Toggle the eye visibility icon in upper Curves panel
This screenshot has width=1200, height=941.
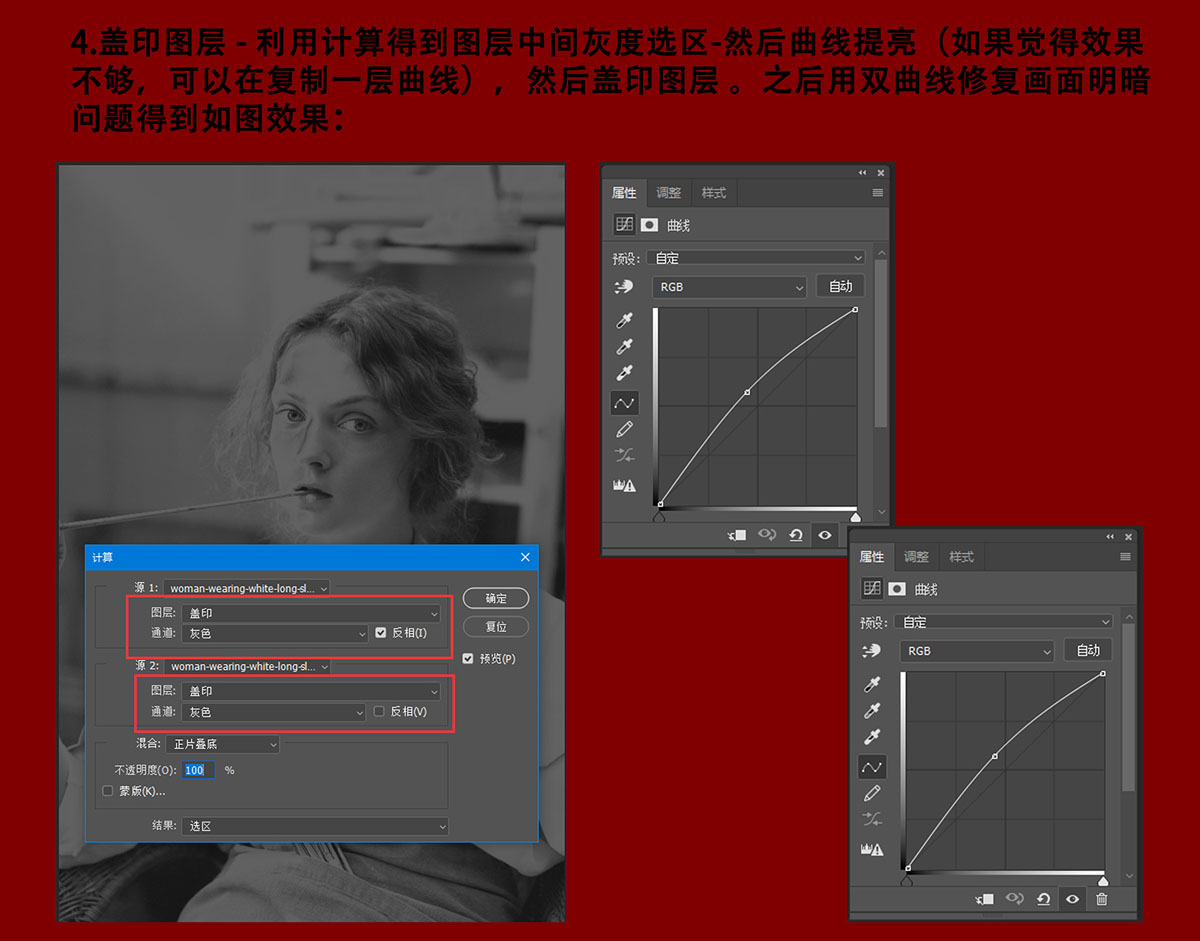825,535
